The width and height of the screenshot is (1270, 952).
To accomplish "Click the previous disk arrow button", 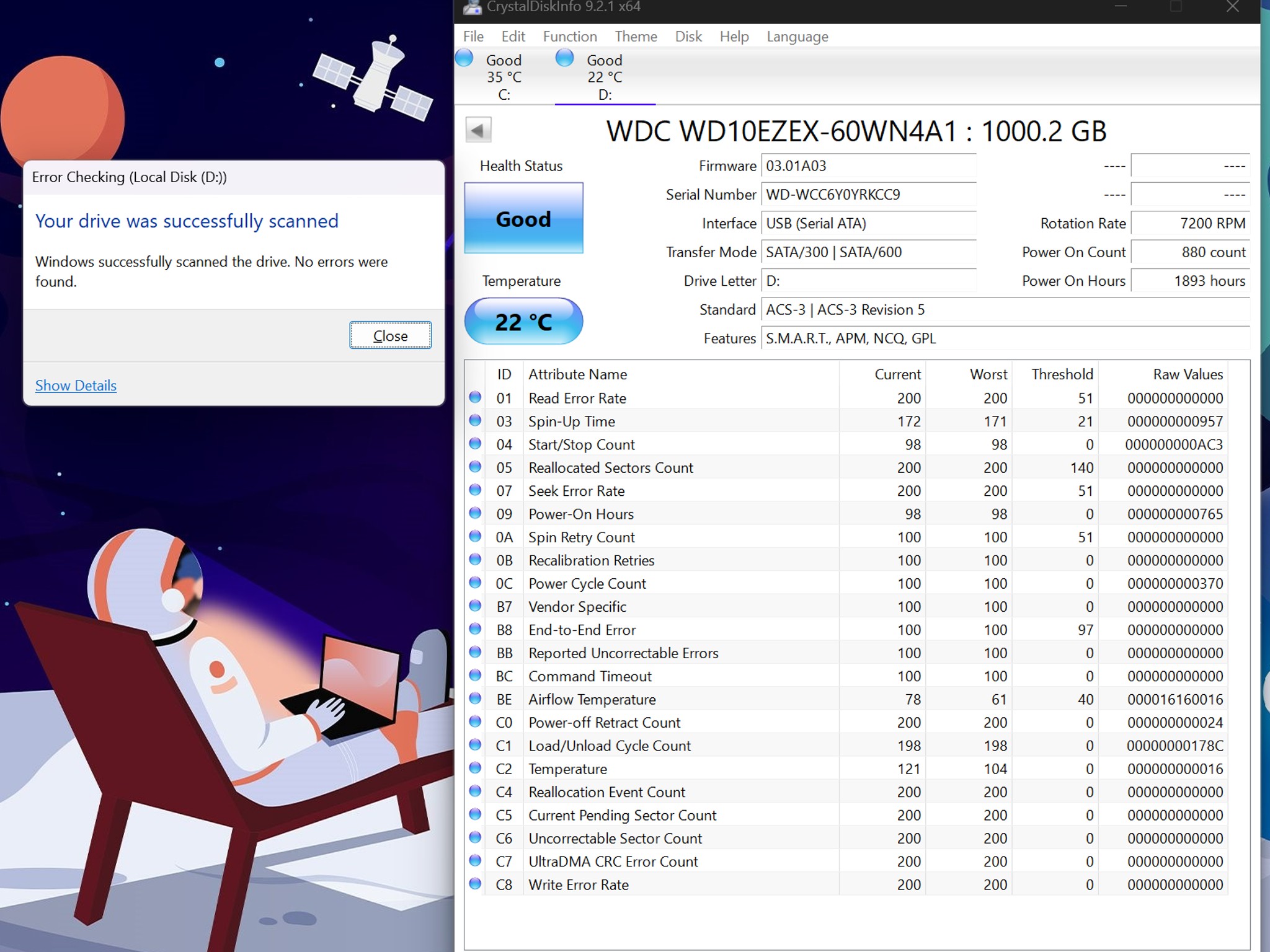I will (478, 130).
